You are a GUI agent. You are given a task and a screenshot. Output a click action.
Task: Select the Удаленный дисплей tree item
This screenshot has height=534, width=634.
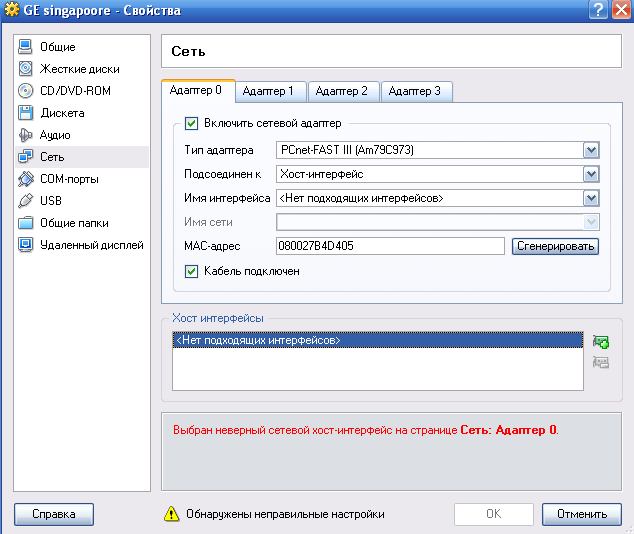(x=91, y=245)
